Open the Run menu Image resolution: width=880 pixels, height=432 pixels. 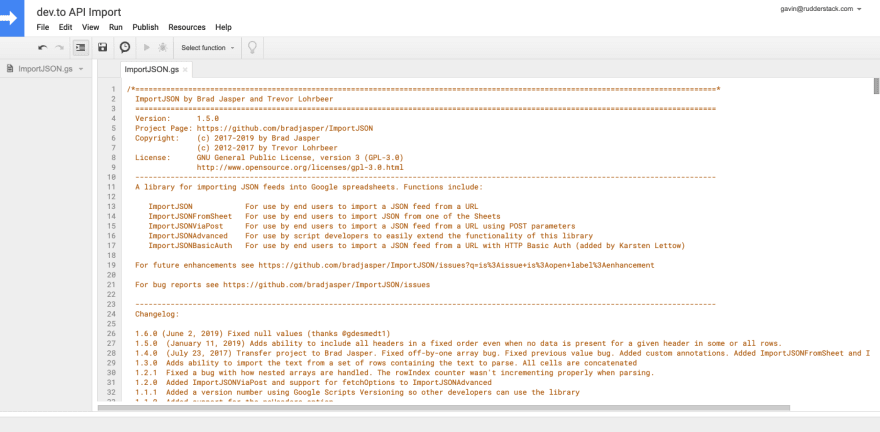coord(116,27)
